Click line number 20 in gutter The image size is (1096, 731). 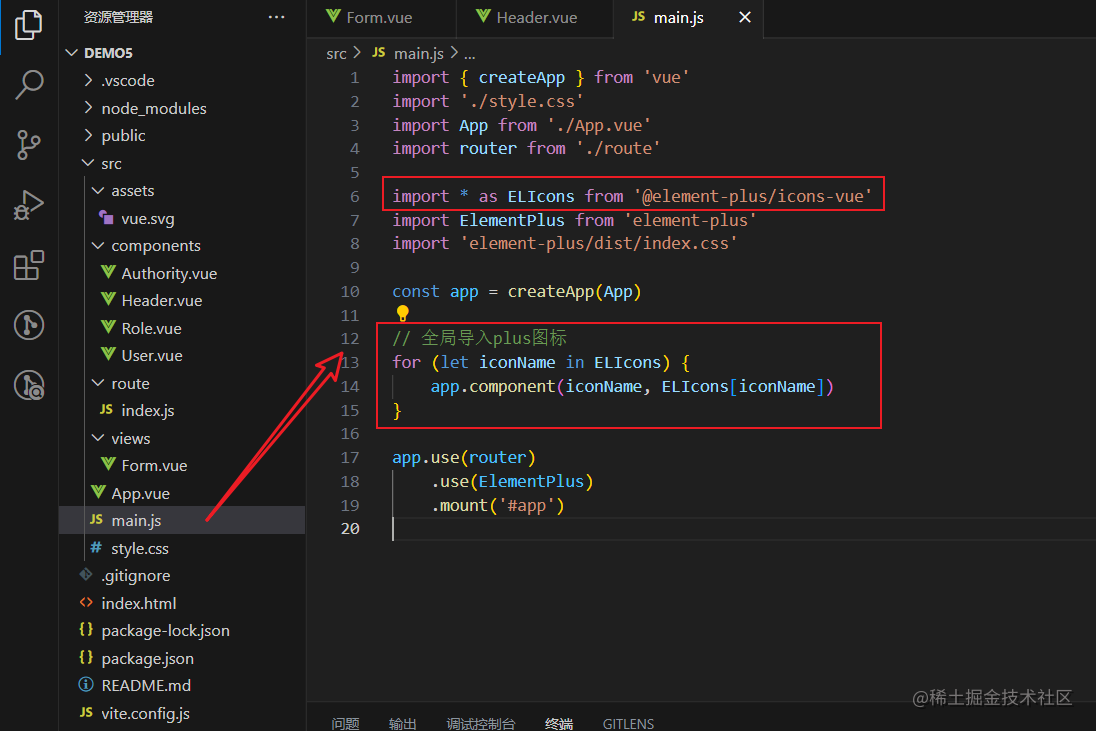(350, 528)
